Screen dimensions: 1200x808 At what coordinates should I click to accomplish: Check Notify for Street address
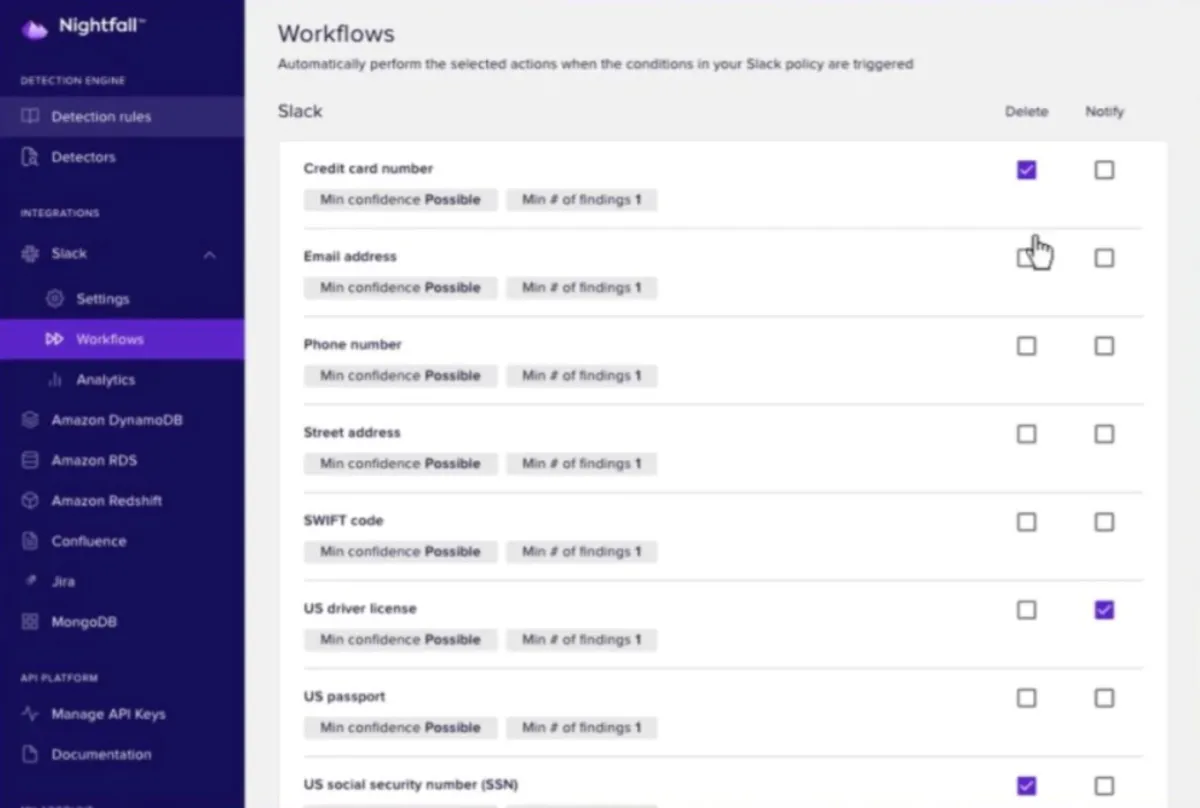1104,434
